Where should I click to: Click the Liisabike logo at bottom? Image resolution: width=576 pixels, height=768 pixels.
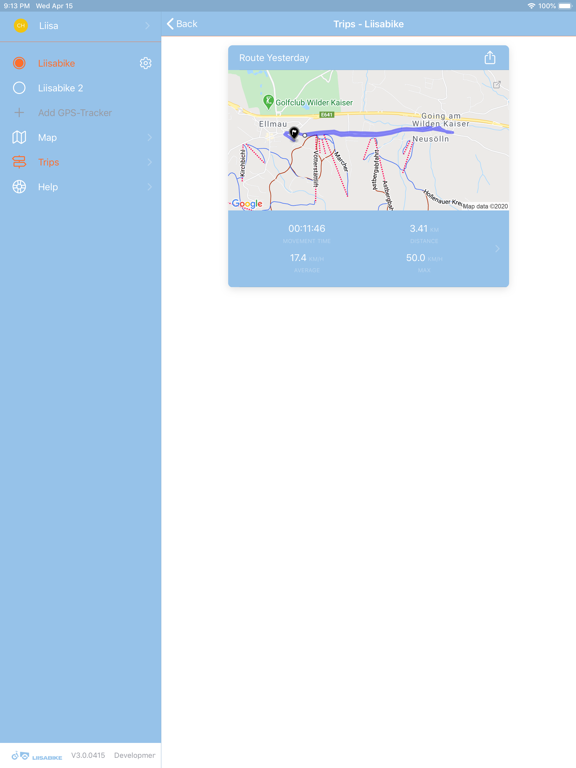point(37,756)
